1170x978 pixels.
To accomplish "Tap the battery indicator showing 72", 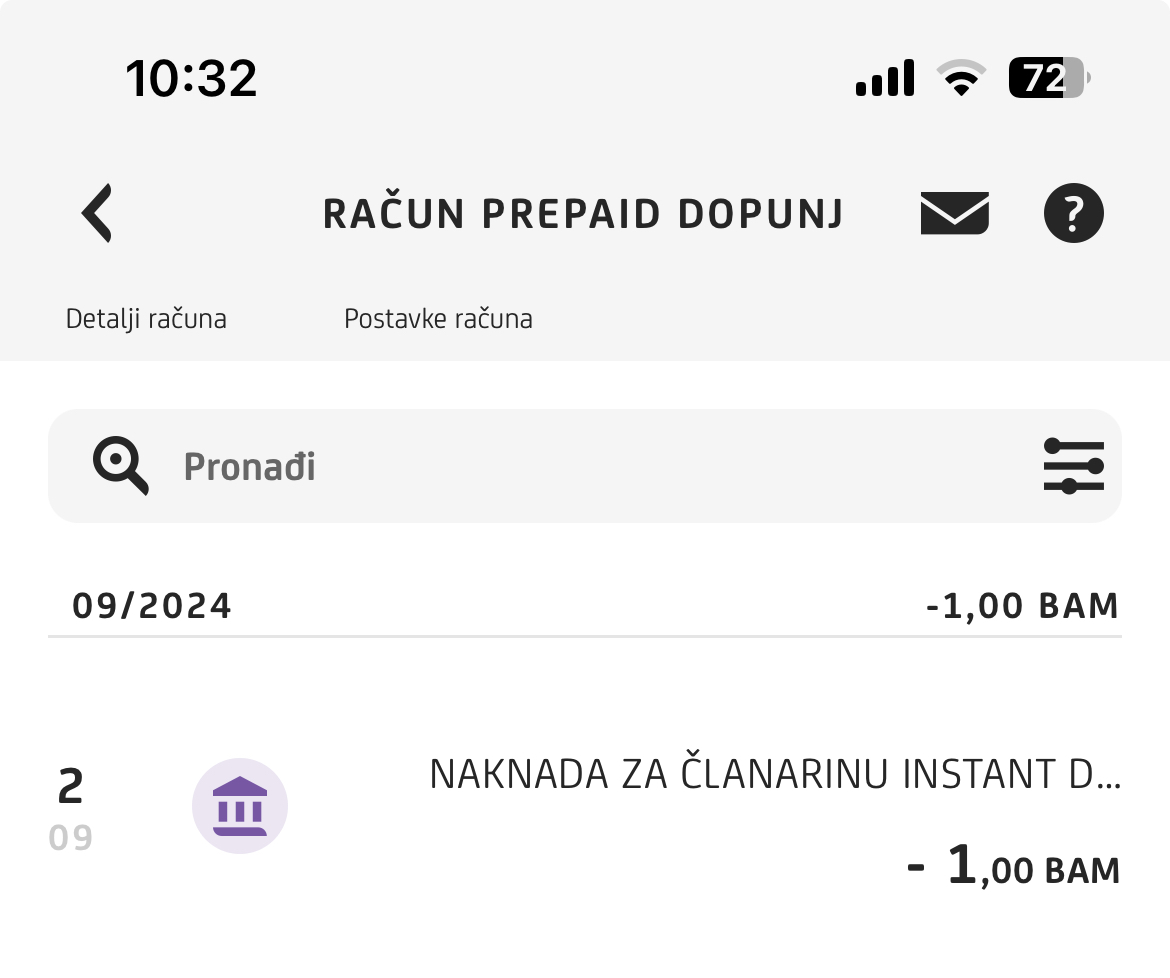I will coord(1048,78).
